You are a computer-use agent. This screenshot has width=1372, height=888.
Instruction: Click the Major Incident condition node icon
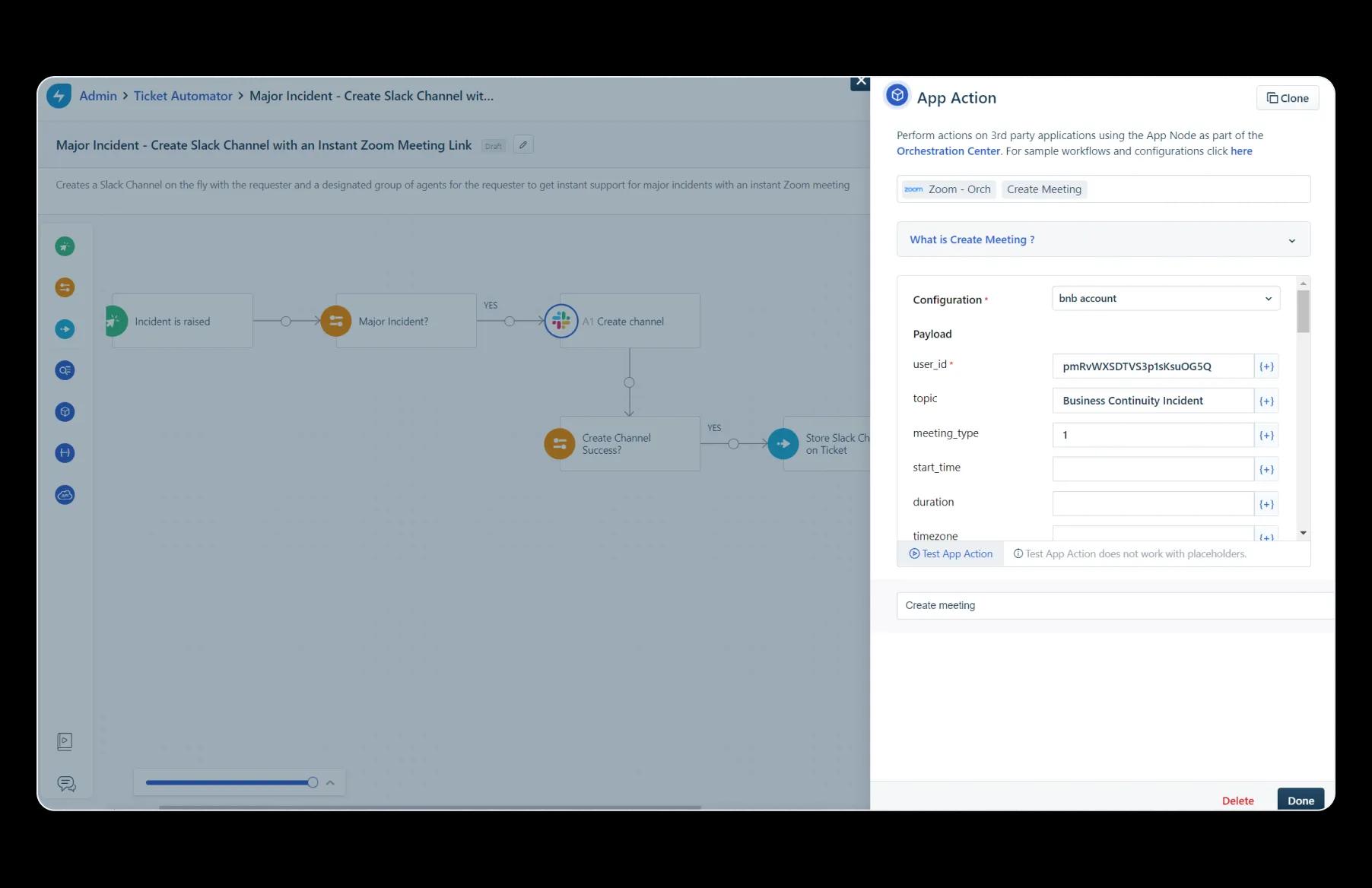pos(336,321)
